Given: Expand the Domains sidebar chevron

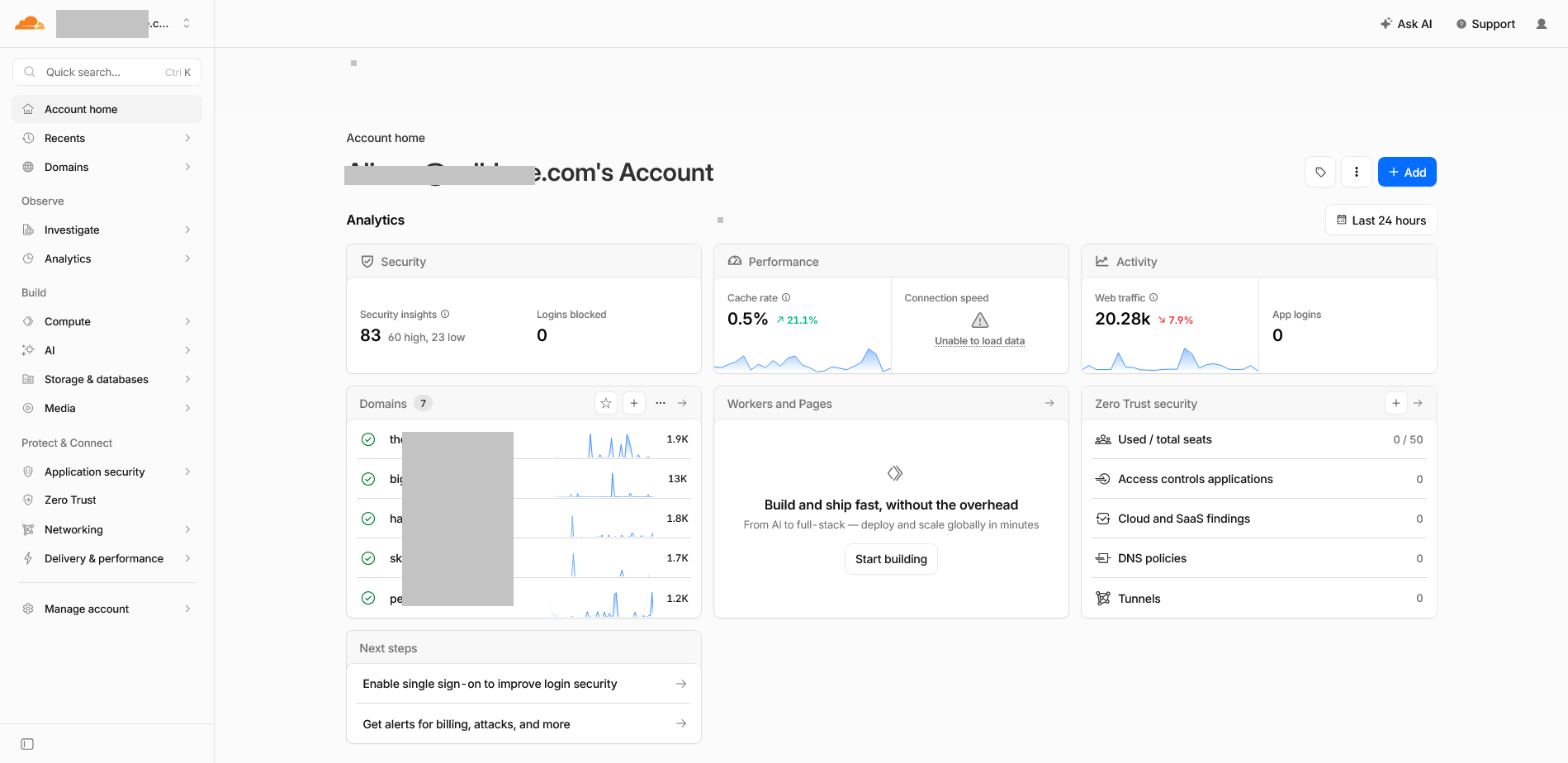Looking at the screenshot, I should [188, 167].
